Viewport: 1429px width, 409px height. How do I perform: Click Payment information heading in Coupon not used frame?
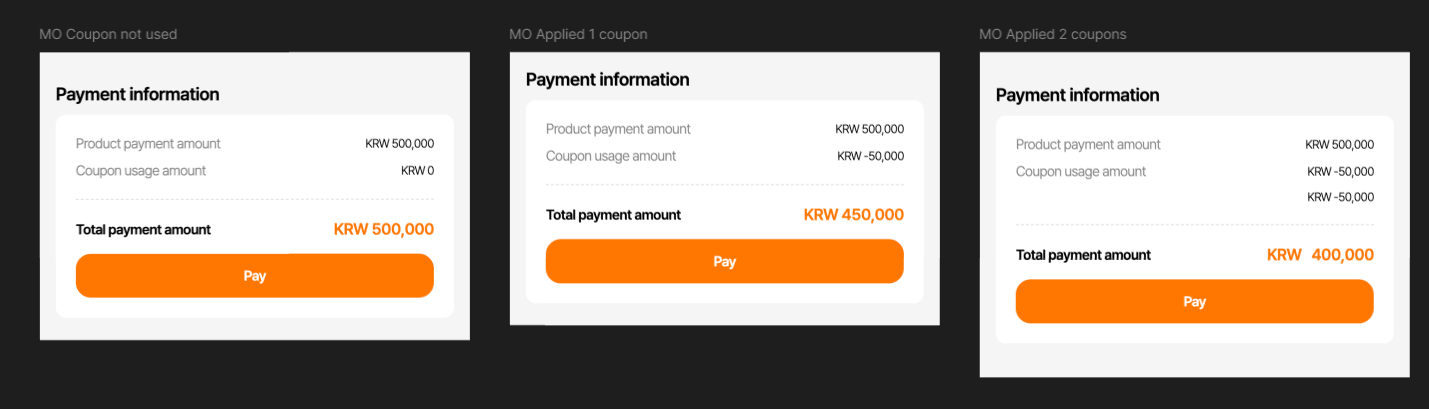[x=137, y=95]
